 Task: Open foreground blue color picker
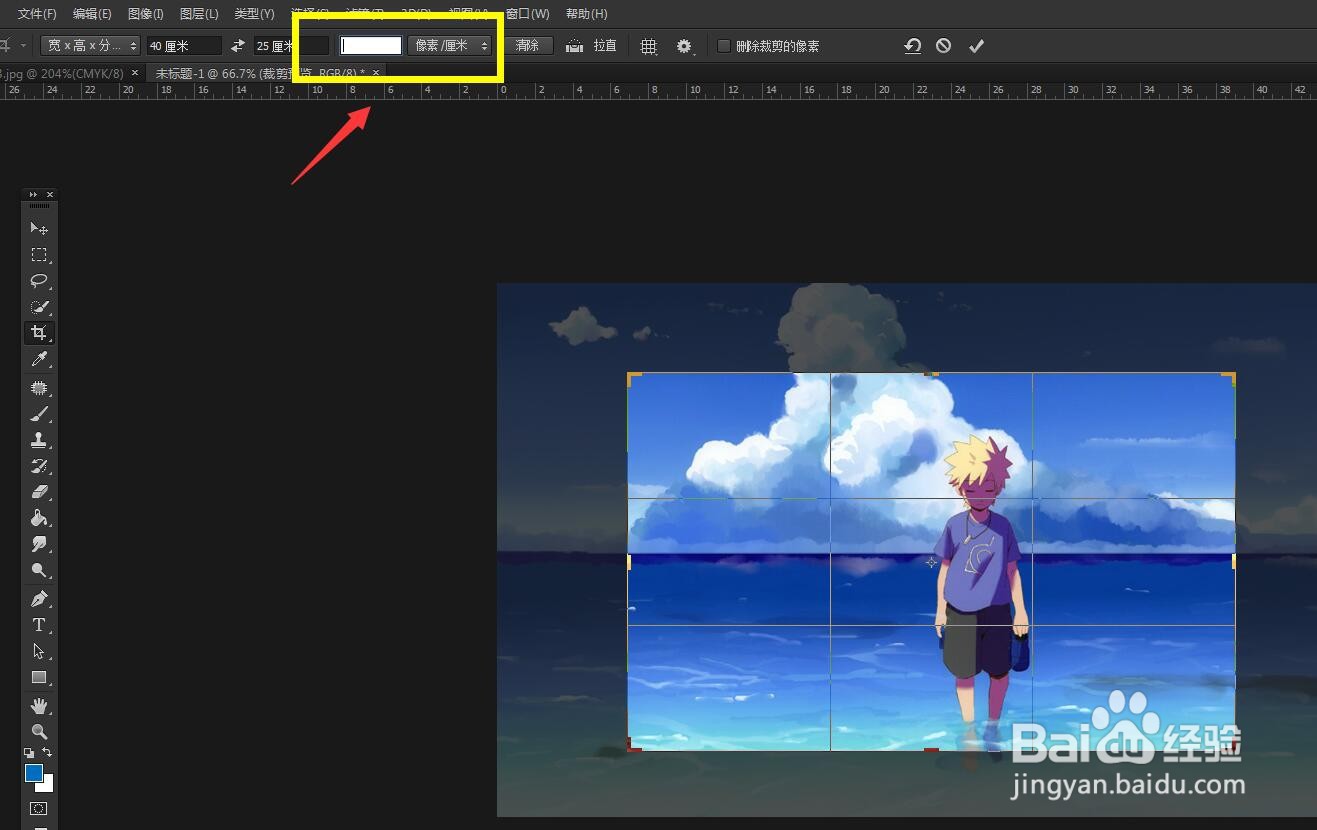pos(33,772)
